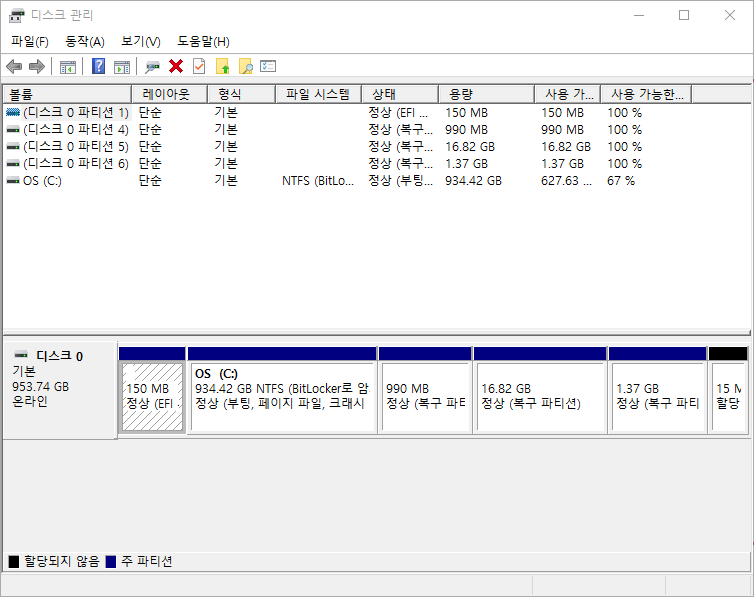Go forward with the right arrow toolbar icon
This screenshot has height=597, width=754.
pyautogui.click(x=37, y=66)
